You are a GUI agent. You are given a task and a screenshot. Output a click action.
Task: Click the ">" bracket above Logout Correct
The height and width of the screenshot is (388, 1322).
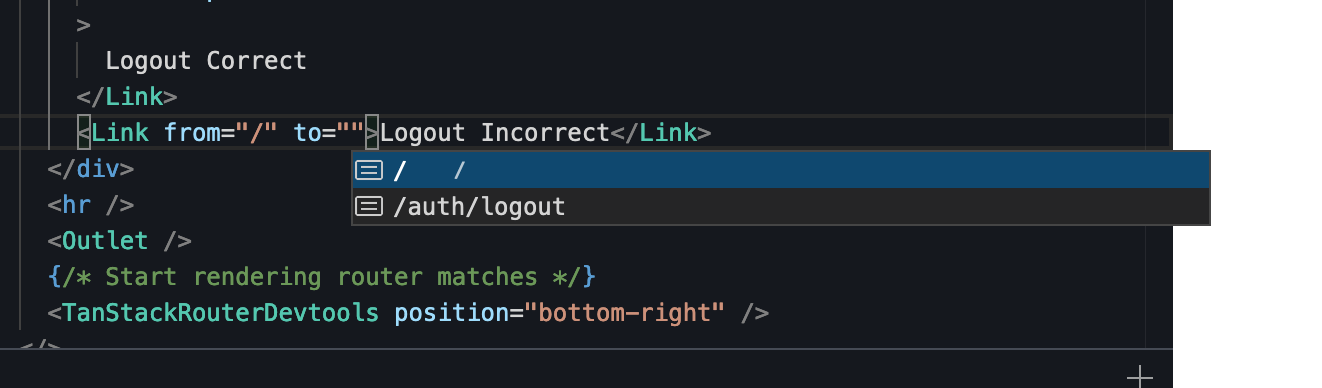tap(84, 24)
